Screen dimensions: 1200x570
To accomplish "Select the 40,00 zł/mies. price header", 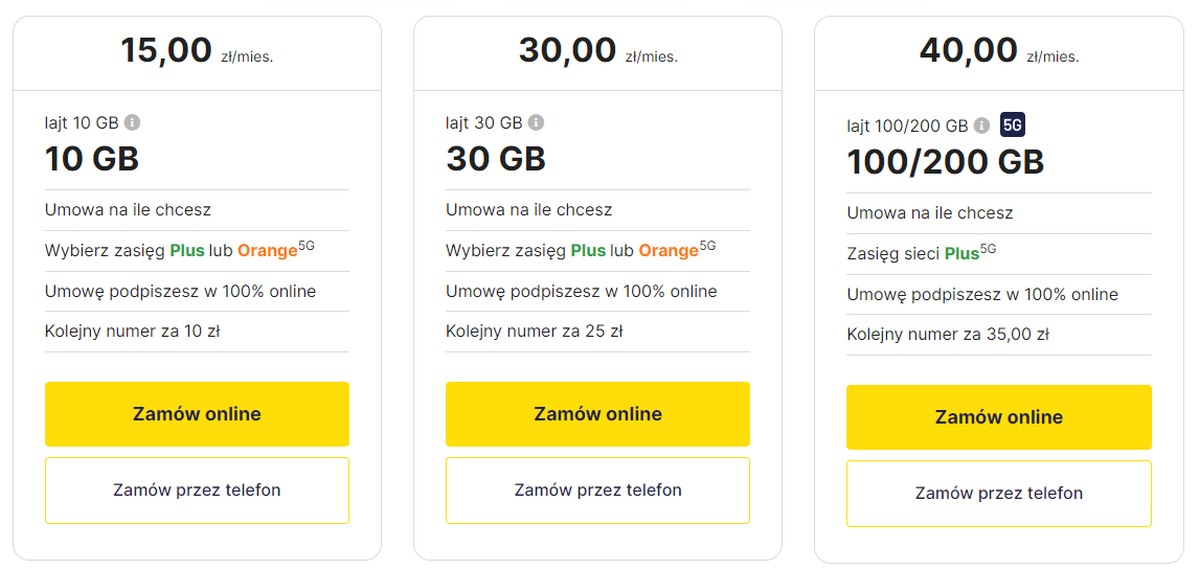I will [998, 51].
